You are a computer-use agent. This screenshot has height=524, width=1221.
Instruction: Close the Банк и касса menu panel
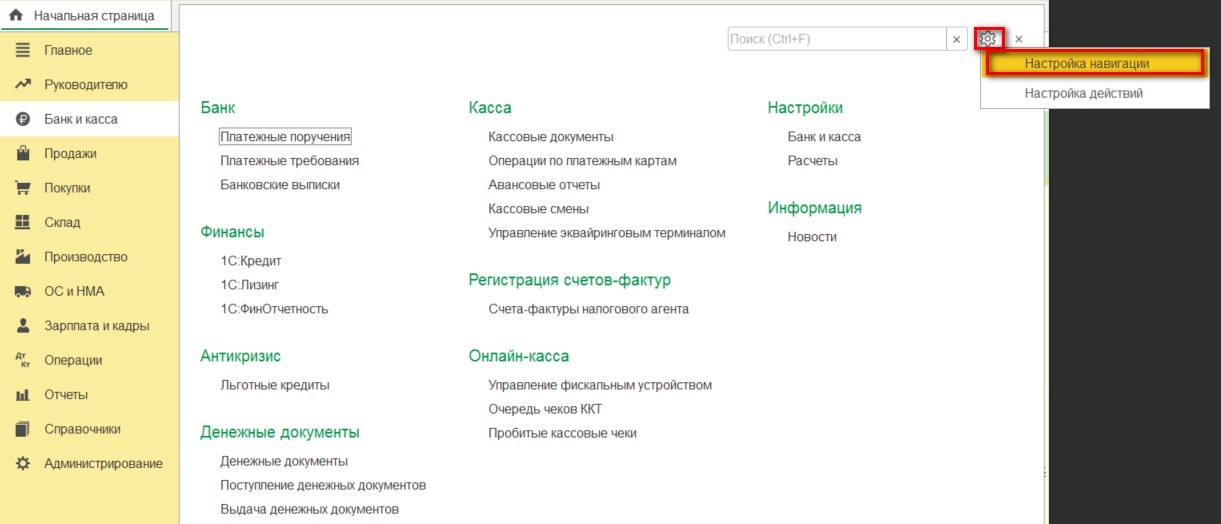(x=1019, y=39)
